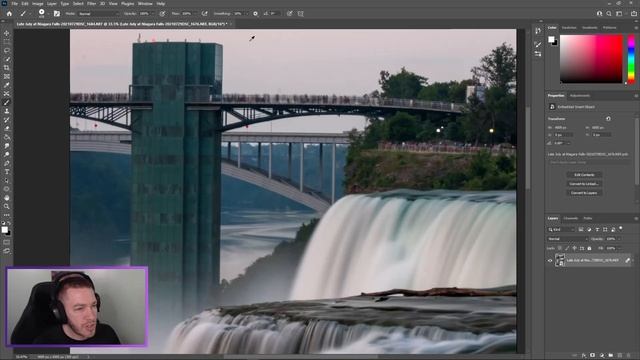Click the Convert to Linked button
This screenshot has height=360, width=640.
[x=584, y=184]
